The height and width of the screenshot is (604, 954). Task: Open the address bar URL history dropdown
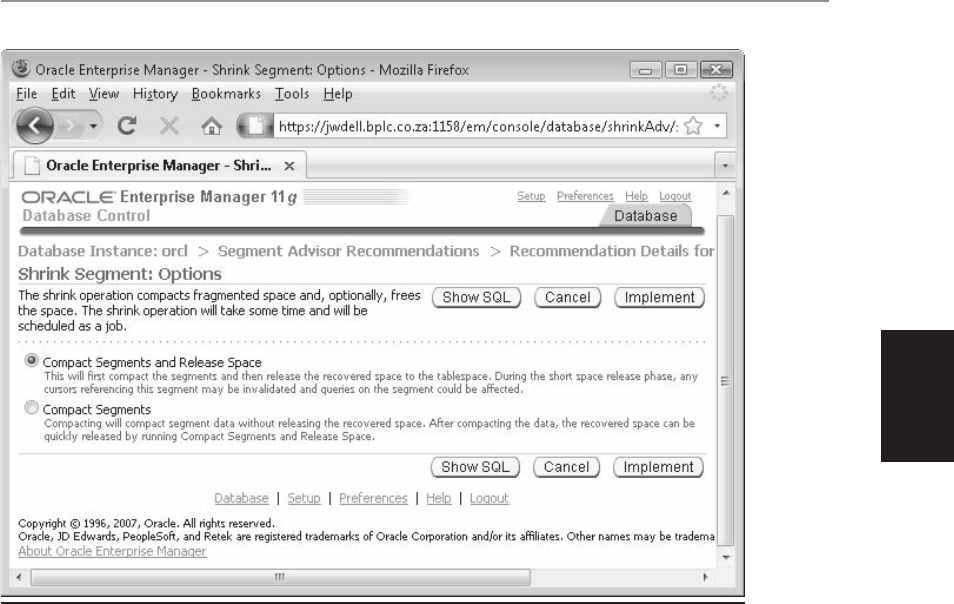[717, 126]
